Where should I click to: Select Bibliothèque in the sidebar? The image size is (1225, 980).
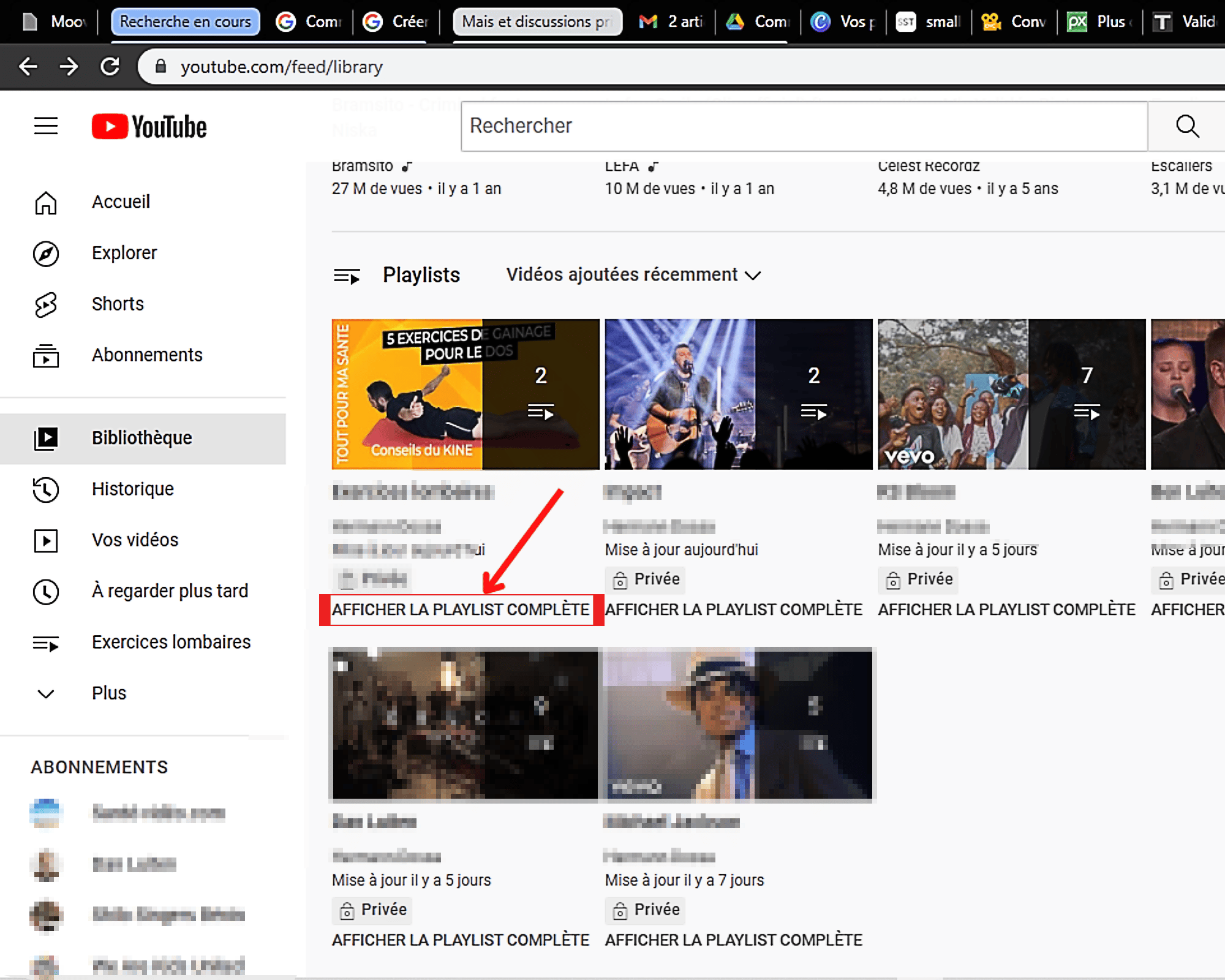coord(143,439)
